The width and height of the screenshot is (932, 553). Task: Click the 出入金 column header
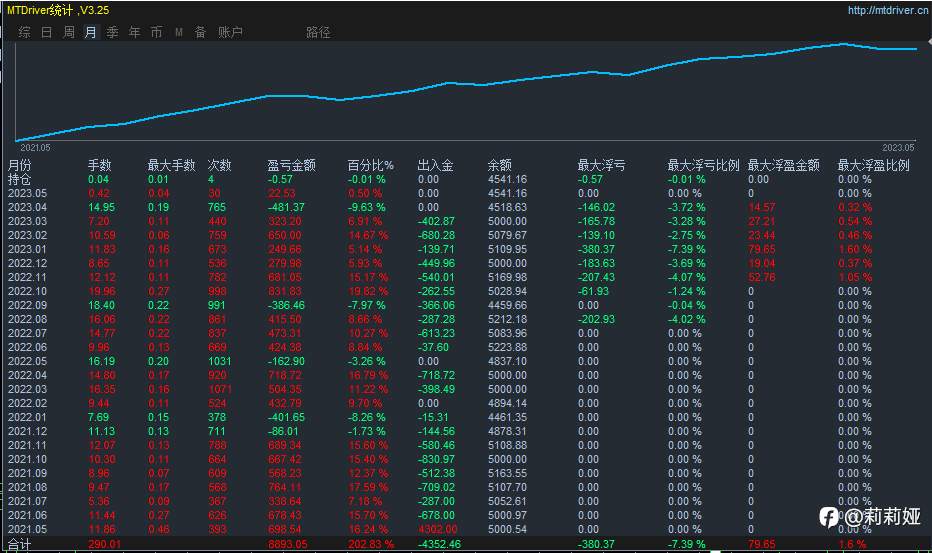point(435,165)
